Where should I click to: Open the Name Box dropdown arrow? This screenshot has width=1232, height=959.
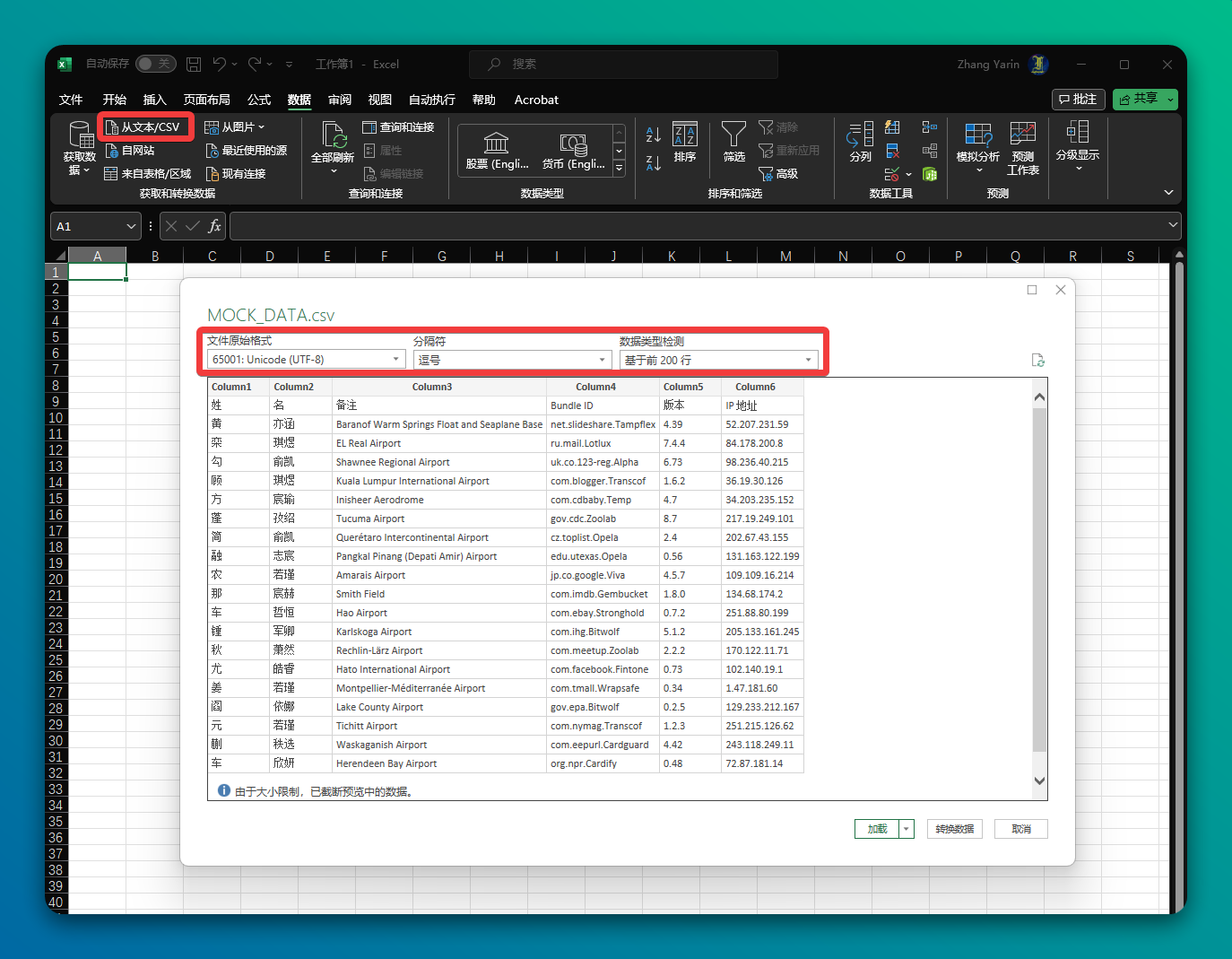pos(131,226)
